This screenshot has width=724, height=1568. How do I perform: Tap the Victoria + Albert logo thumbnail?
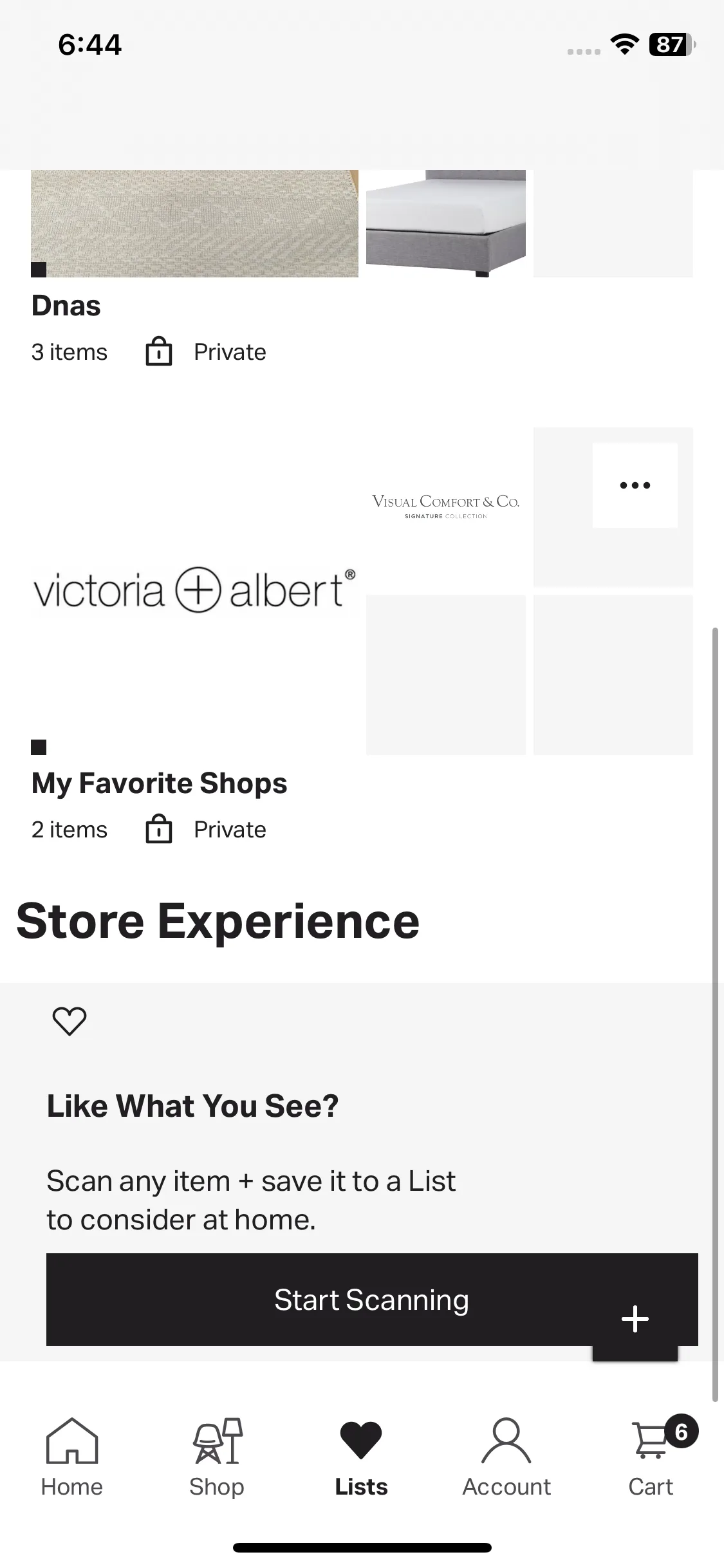(x=194, y=590)
